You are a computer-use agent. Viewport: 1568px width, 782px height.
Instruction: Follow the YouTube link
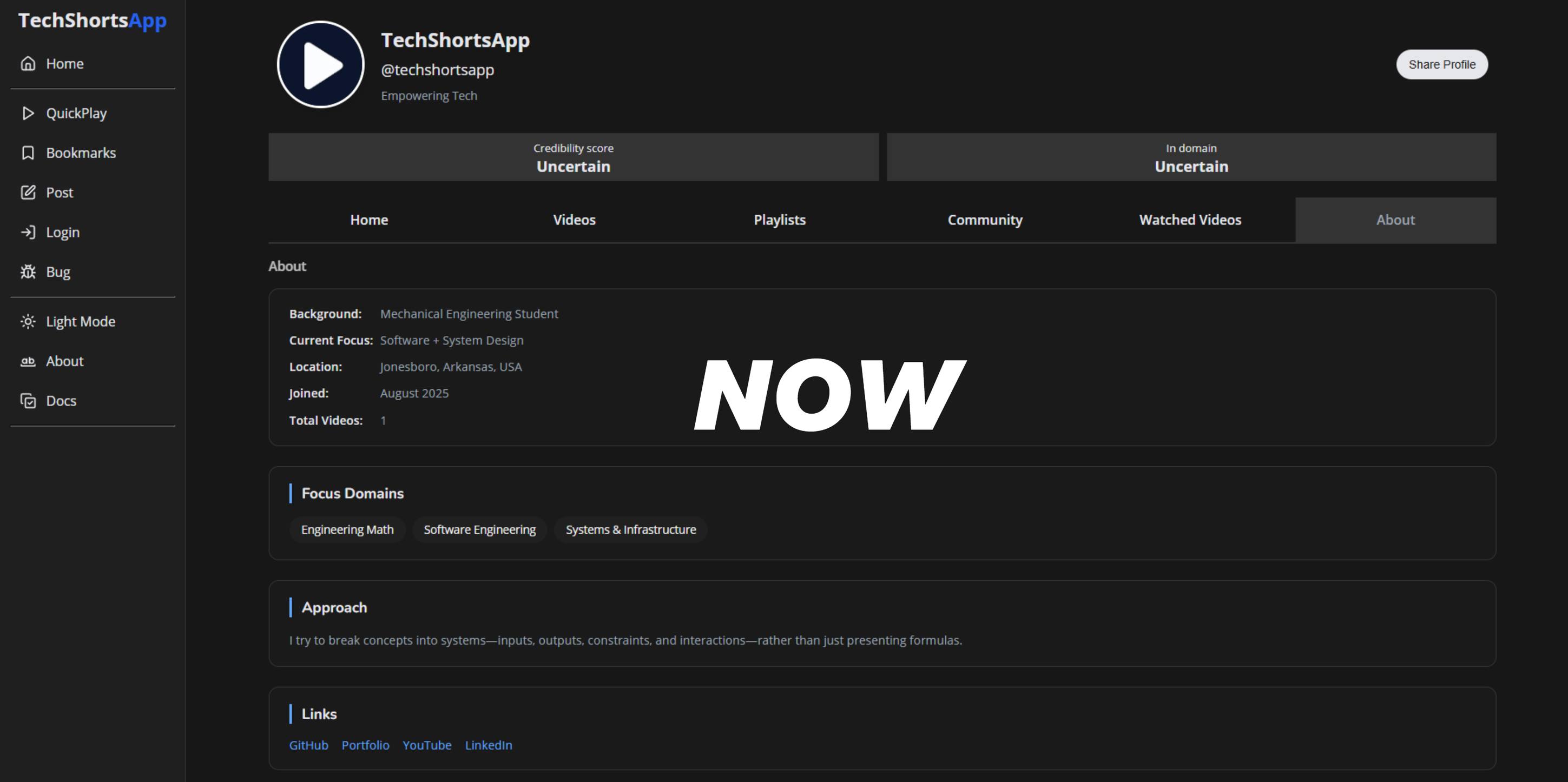click(427, 745)
